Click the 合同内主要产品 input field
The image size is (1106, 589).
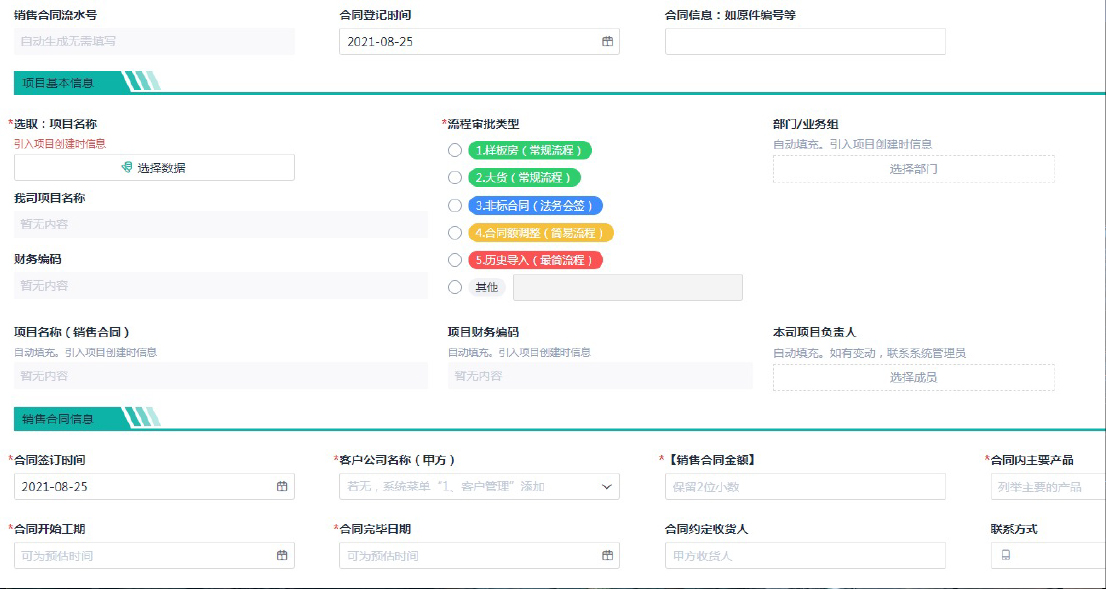click(x=1048, y=487)
